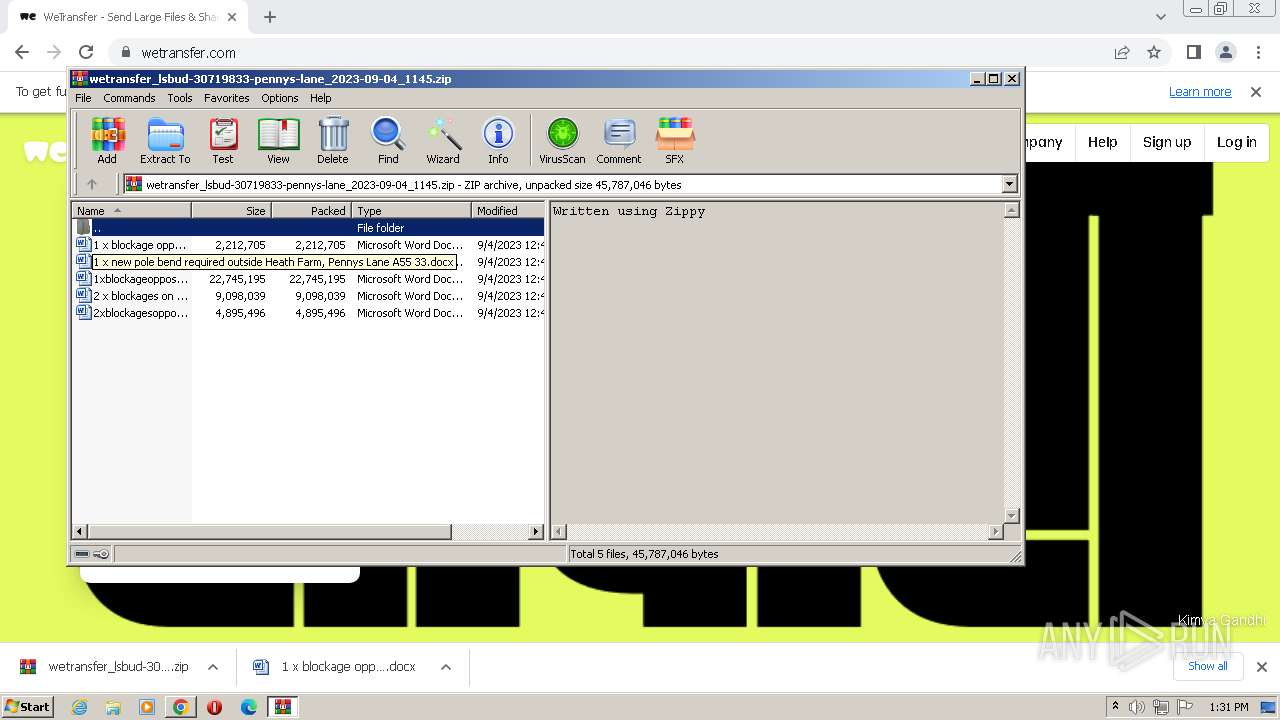The height and width of the screenshot is (720, 1280).
Task: Select file '1 x blockage opp...'
Action: tap(309, 245)
